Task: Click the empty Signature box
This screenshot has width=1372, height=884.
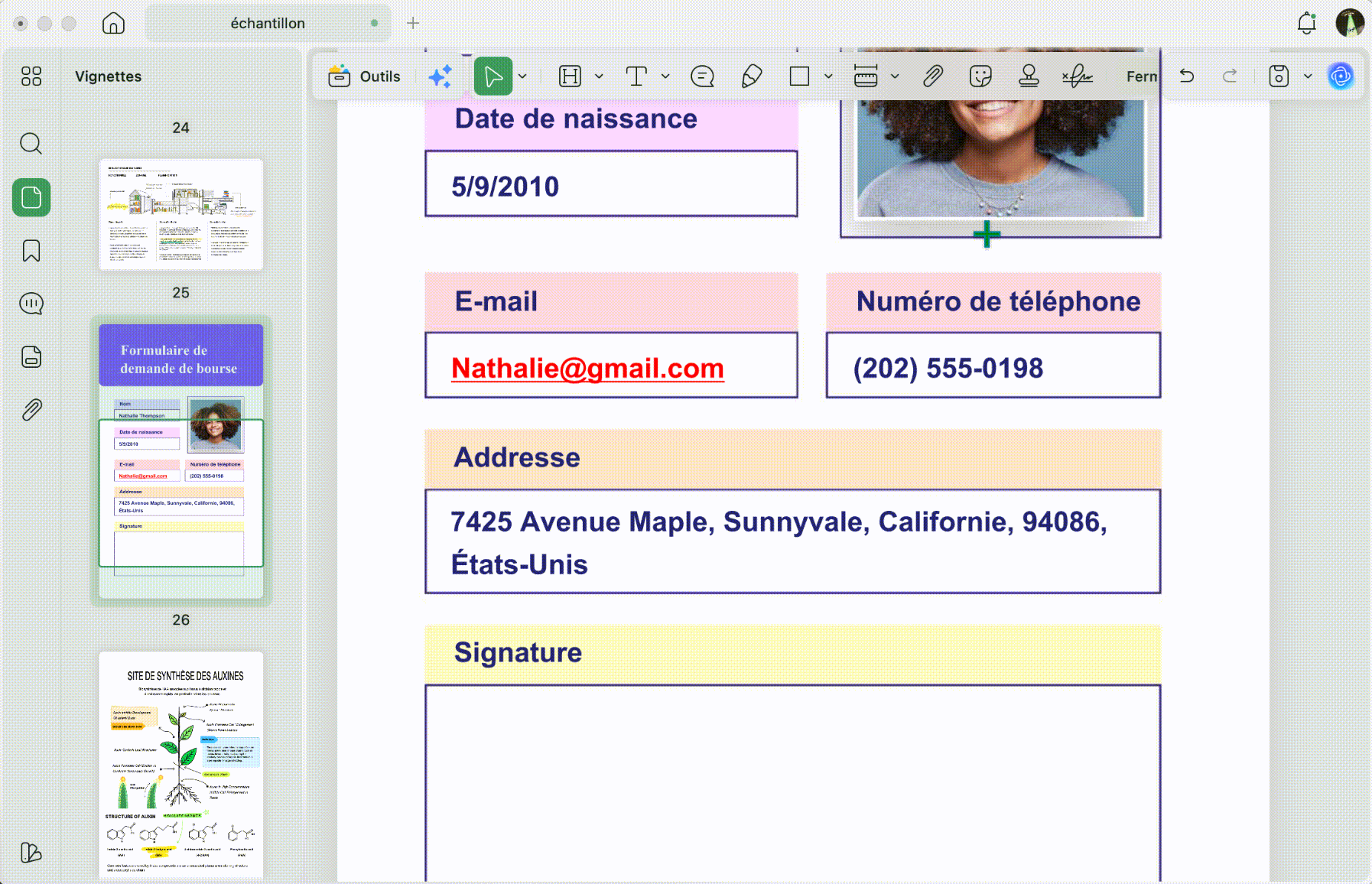Action: (793, 784)
